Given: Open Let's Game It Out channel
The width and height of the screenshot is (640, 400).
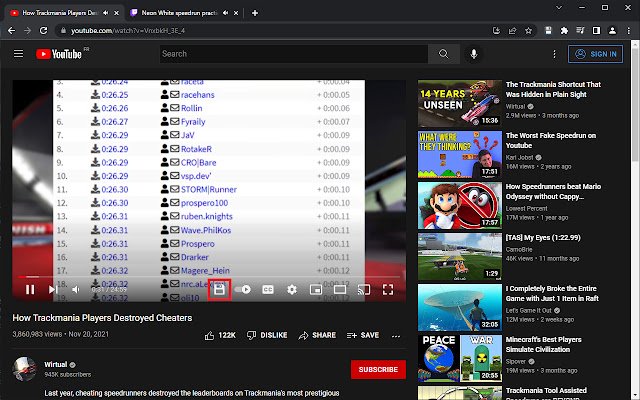Looking at the screenshot, I should click(529, 311).
